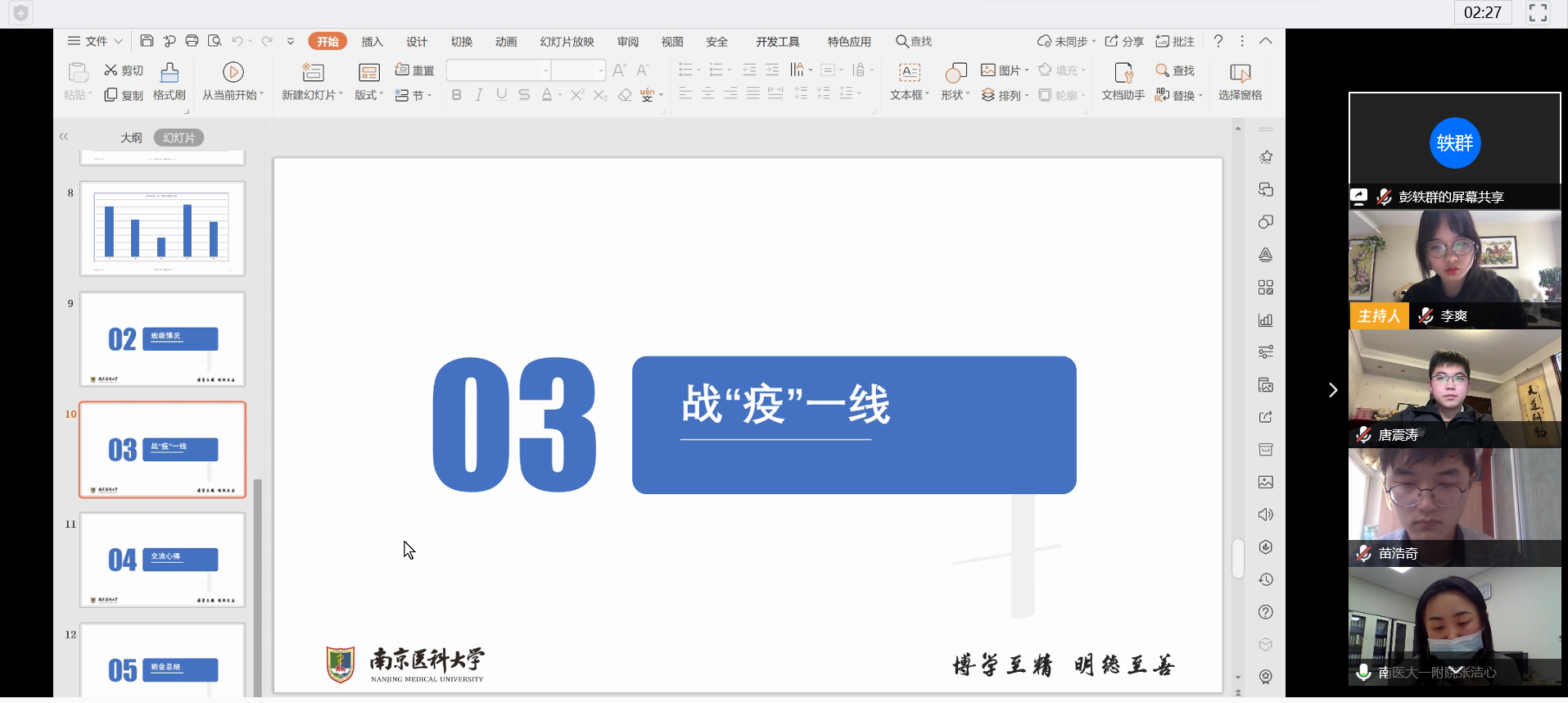Open the Selection Pane (选择窗格)
This screenshot has height=703, width=1568.
(1240, 73)
